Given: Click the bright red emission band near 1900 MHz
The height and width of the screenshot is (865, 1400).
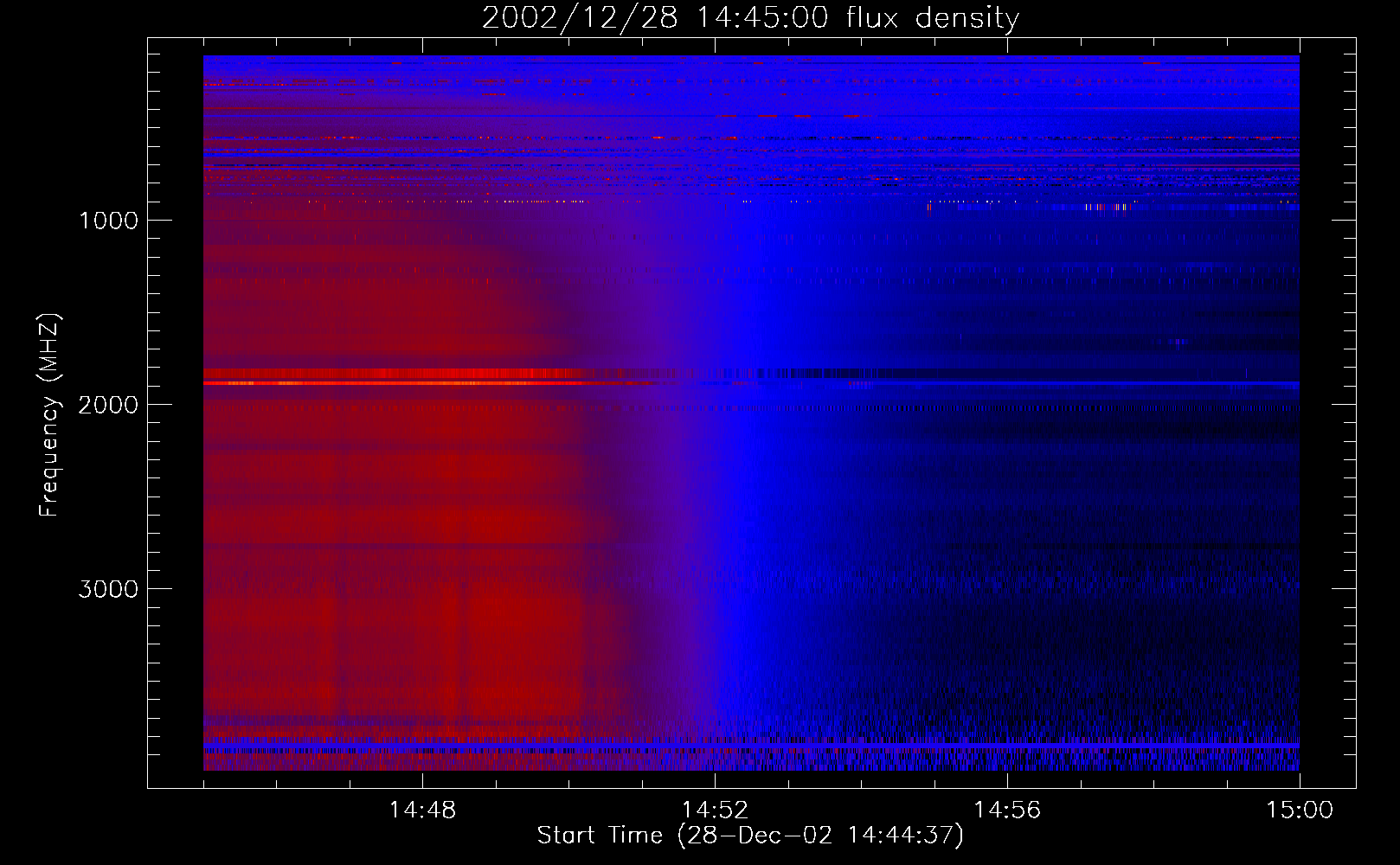Looking at the screenshot, I should pos(433,382).
